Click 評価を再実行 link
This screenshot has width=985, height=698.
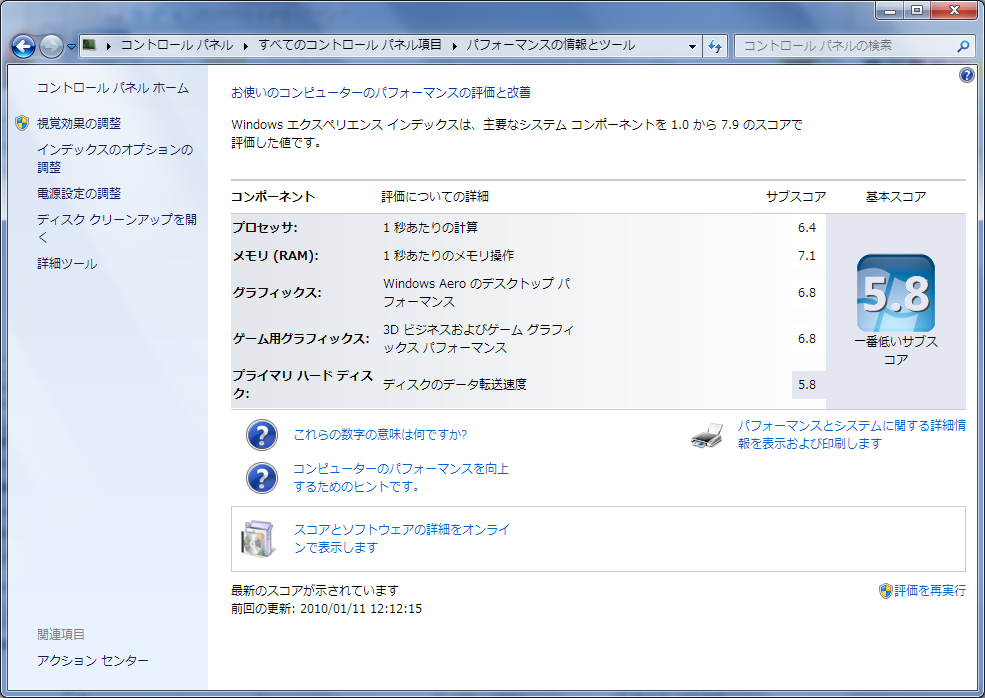[x=930, y=591]
